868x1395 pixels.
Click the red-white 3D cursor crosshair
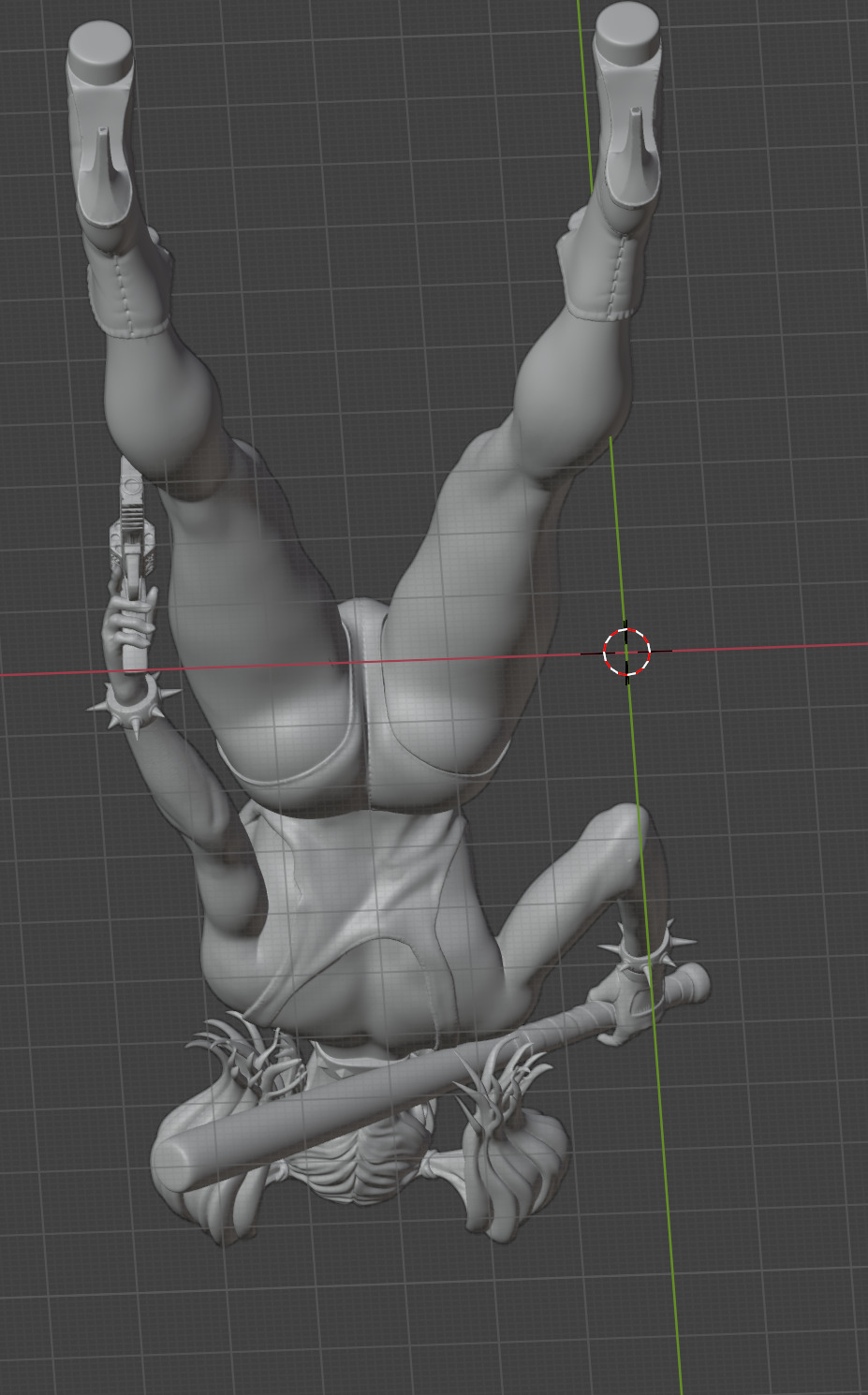pyautogui.click(x=626, y=652)
